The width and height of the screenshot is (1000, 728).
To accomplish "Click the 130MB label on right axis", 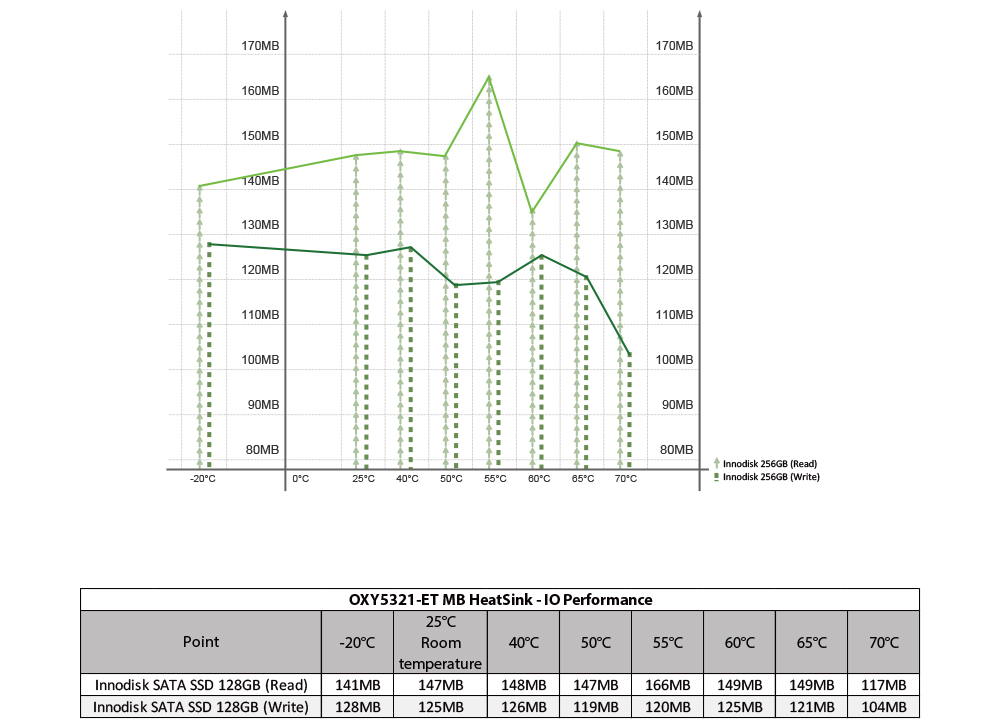I will coord(674,225).
